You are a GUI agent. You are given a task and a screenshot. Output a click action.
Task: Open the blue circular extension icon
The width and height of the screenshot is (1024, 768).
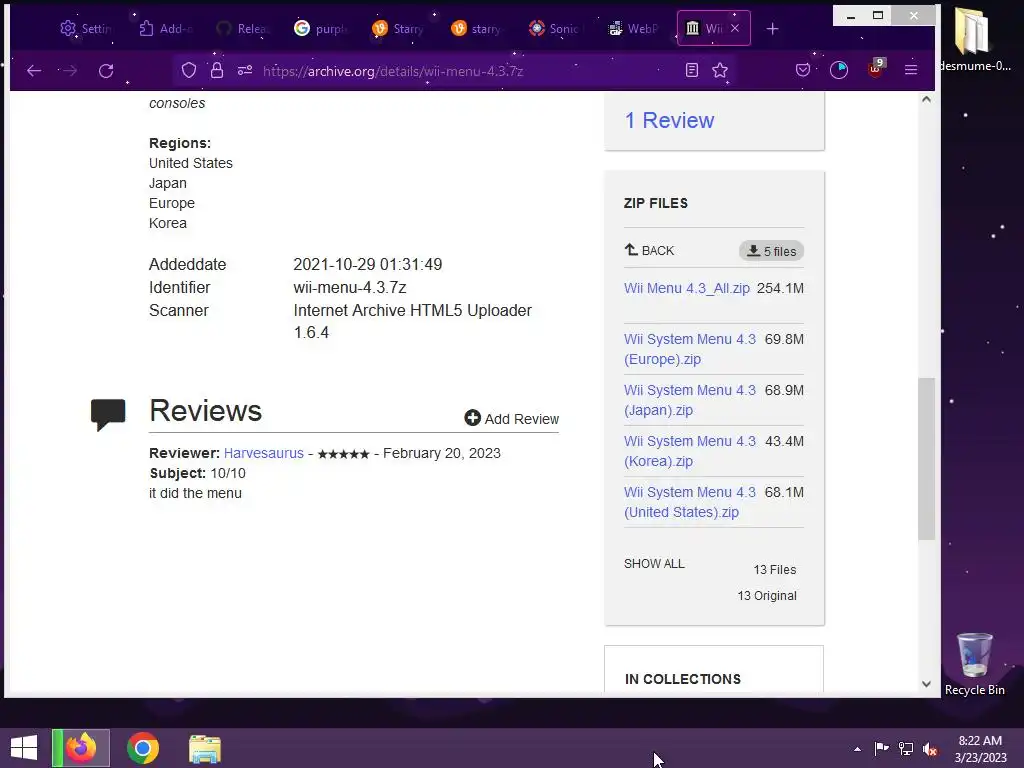tap(839, 70)
